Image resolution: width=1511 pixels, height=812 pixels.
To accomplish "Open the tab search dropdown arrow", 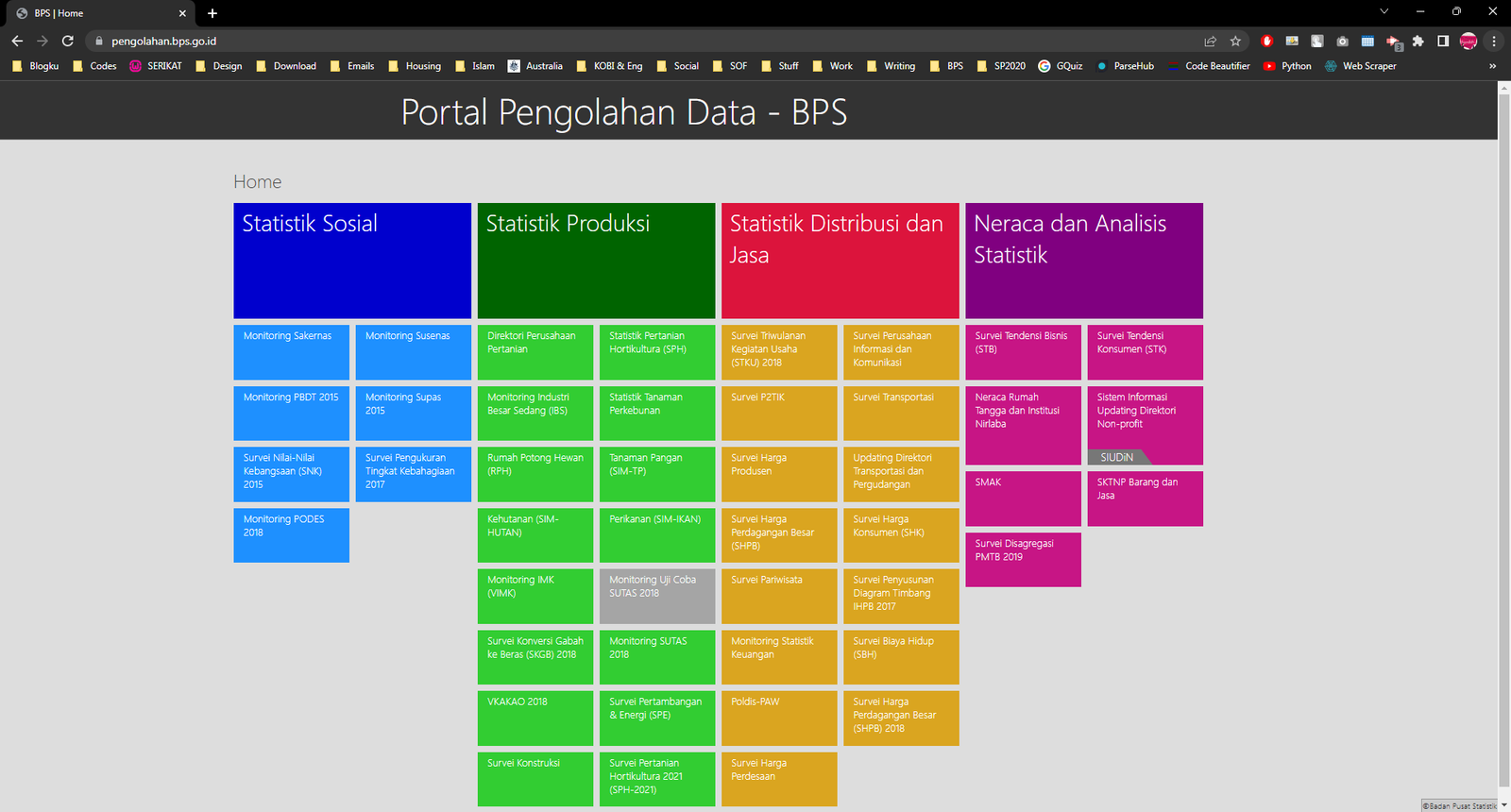I will (1384, 12).
